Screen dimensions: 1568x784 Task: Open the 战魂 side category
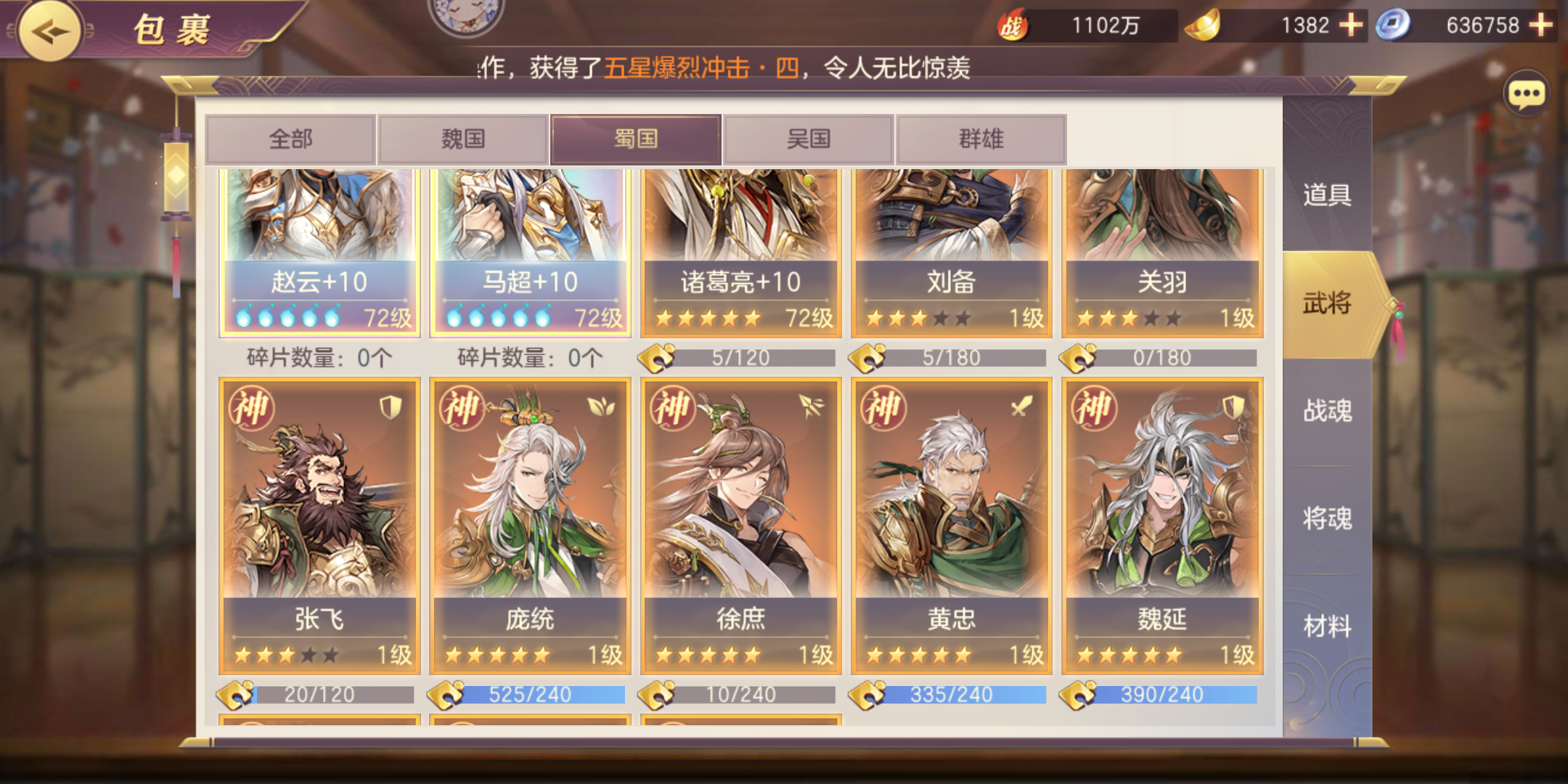tap(1327, 411)
